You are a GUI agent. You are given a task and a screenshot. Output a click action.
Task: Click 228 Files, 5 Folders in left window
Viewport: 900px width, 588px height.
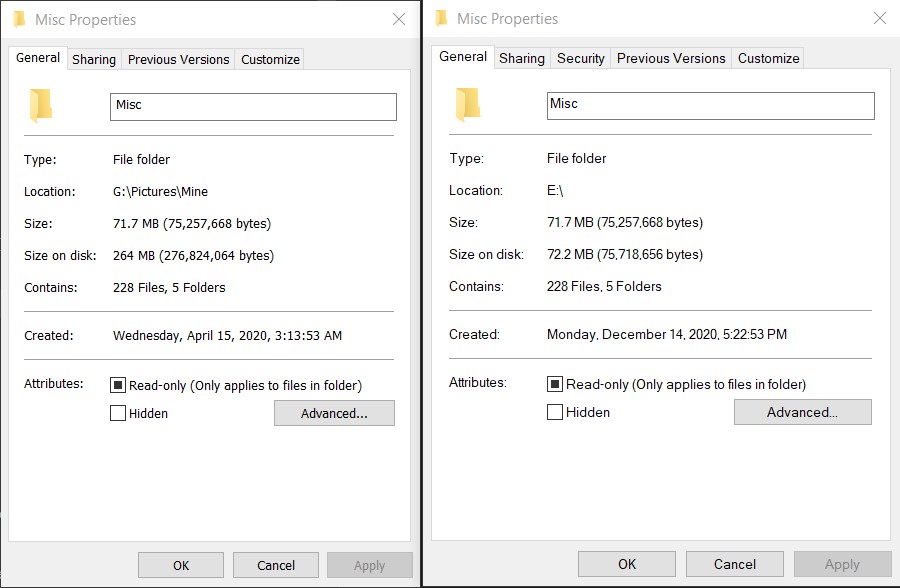[169, 288]
